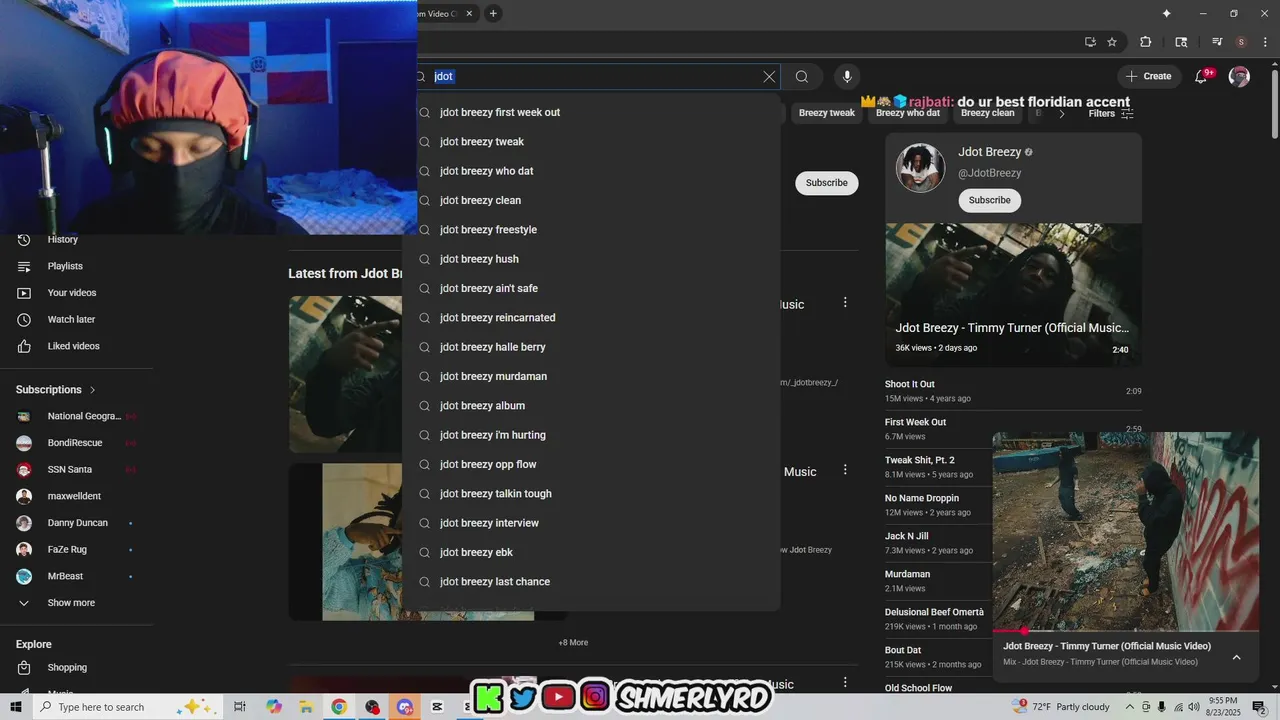1280x720 pixels.
Task: Open a new browser tab
Action: 493,13
